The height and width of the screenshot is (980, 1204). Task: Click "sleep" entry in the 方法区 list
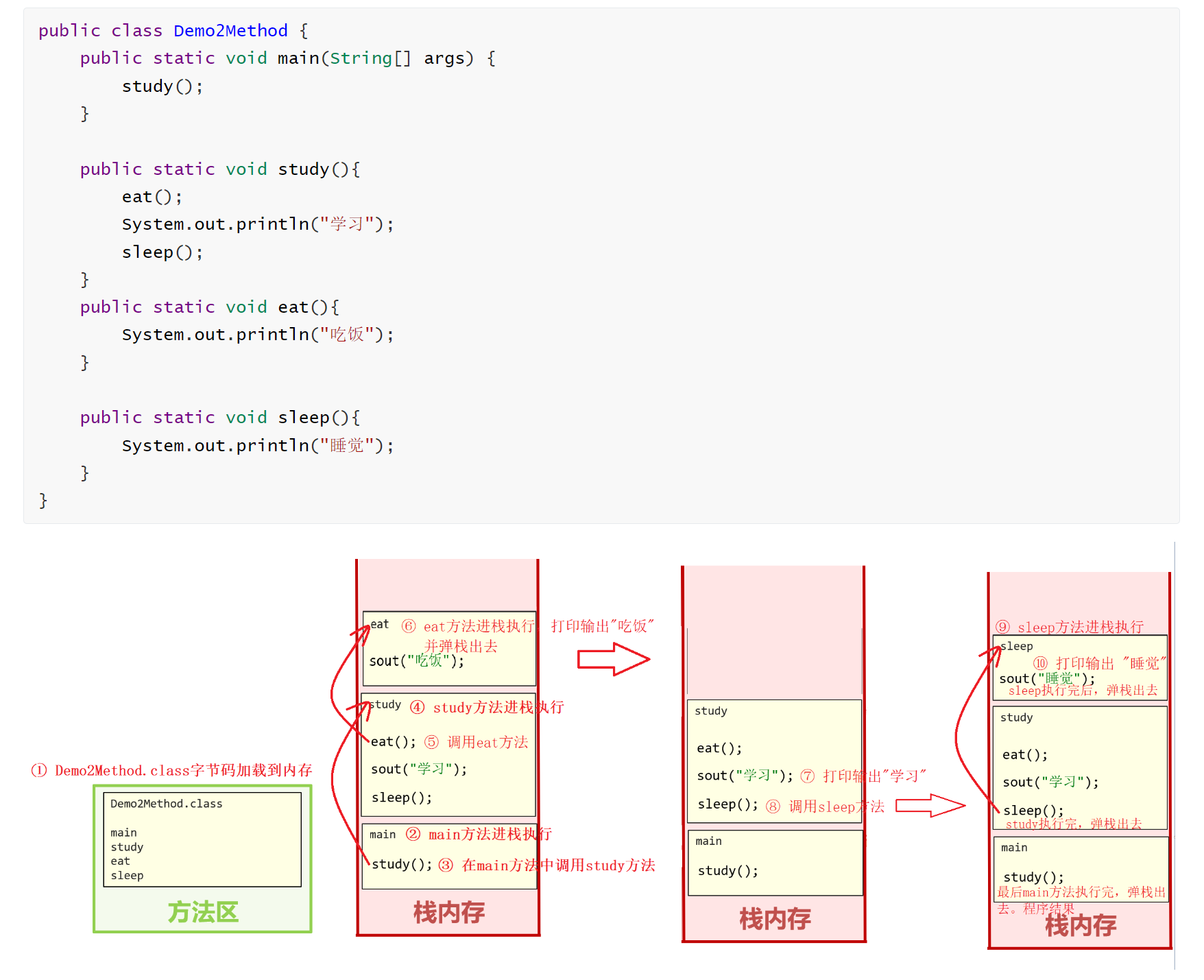[x=127, y=876]
